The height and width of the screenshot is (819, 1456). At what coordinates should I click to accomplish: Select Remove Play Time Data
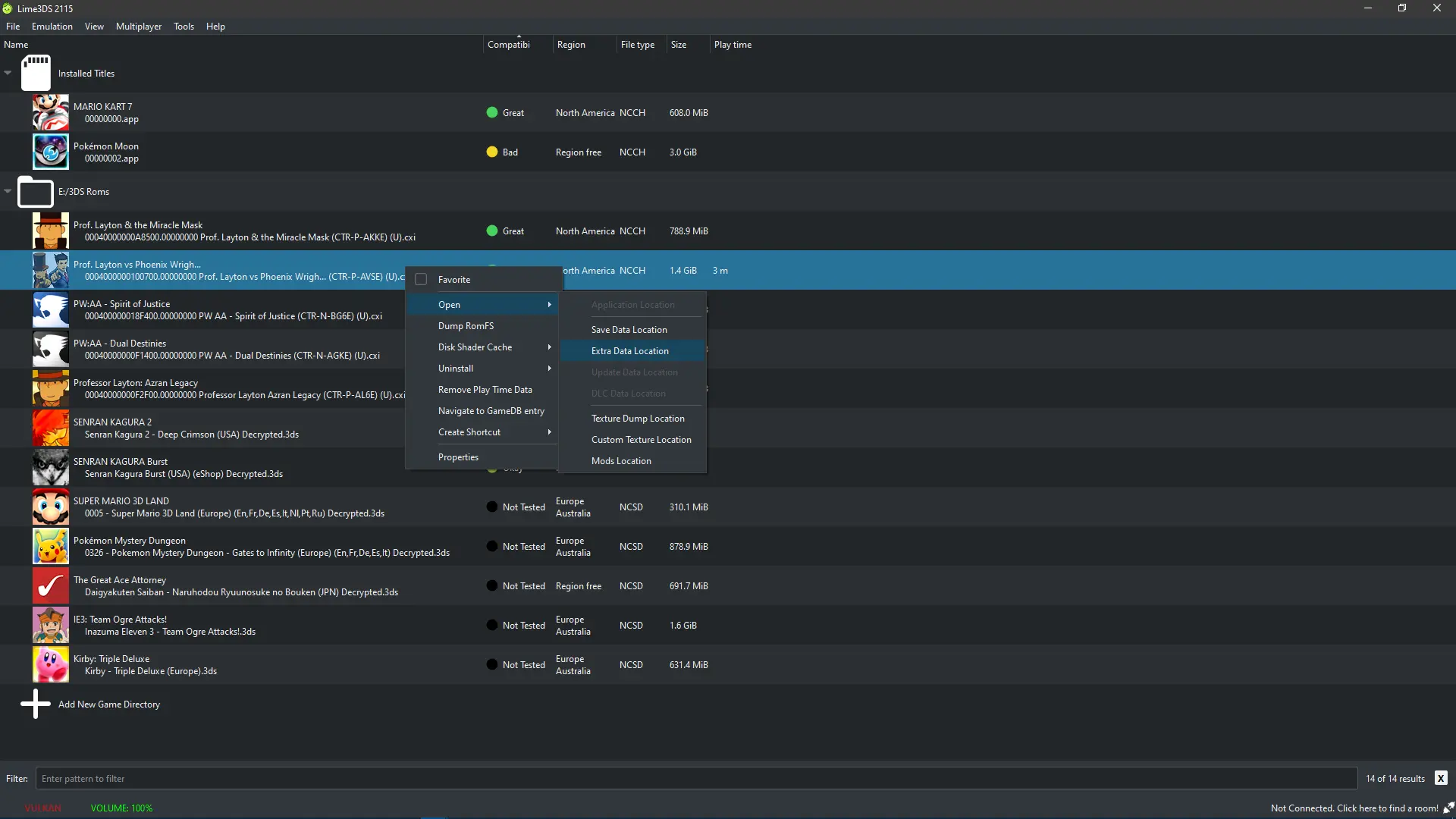484,389
